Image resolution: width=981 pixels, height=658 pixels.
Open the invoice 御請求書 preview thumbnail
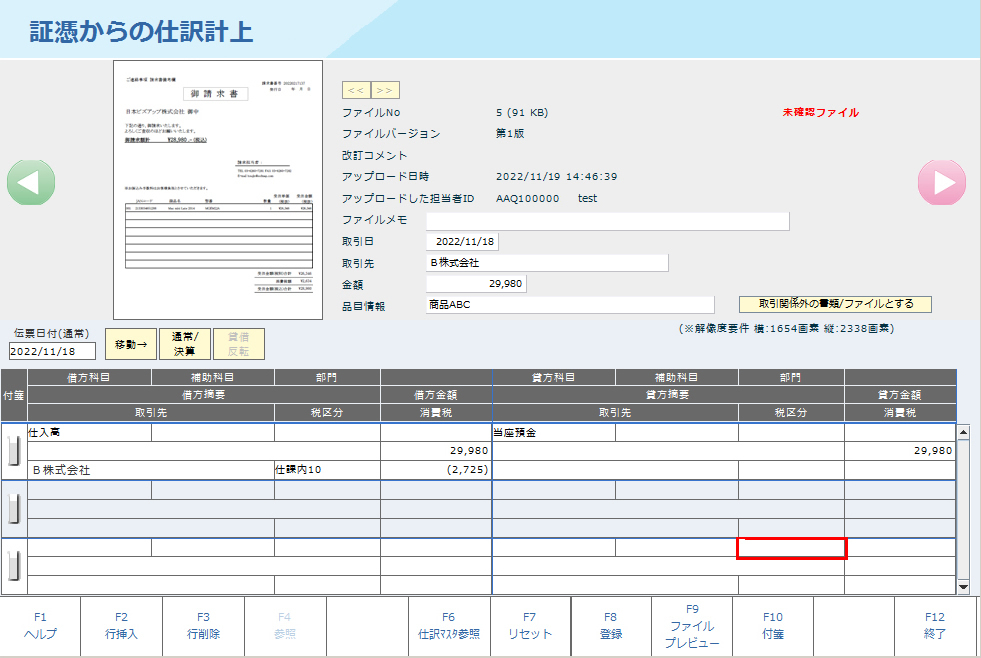point(218,190)
